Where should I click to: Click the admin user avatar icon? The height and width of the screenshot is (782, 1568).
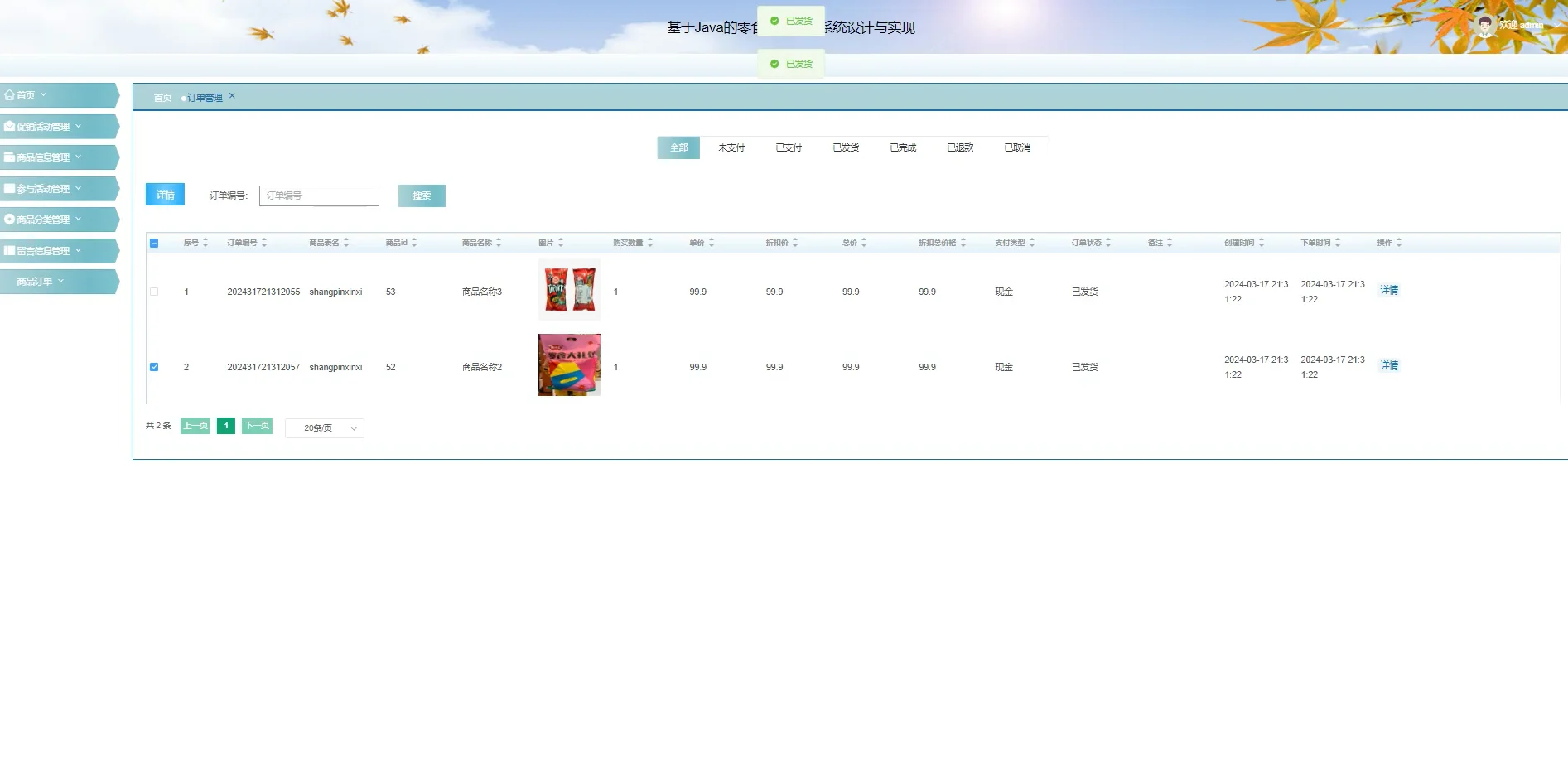(x=1485, y=26)
